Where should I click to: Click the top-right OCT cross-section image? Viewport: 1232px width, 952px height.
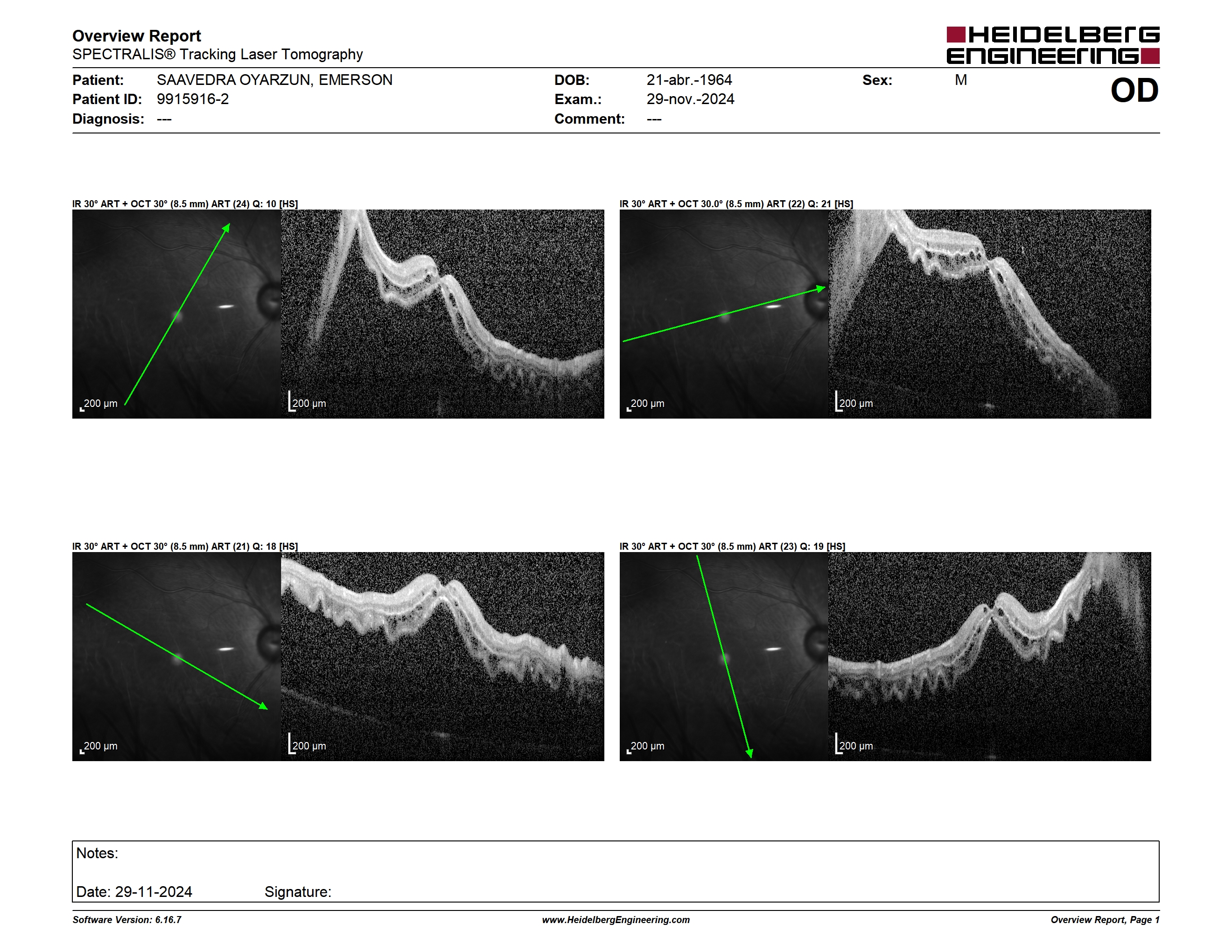point(989,314)
